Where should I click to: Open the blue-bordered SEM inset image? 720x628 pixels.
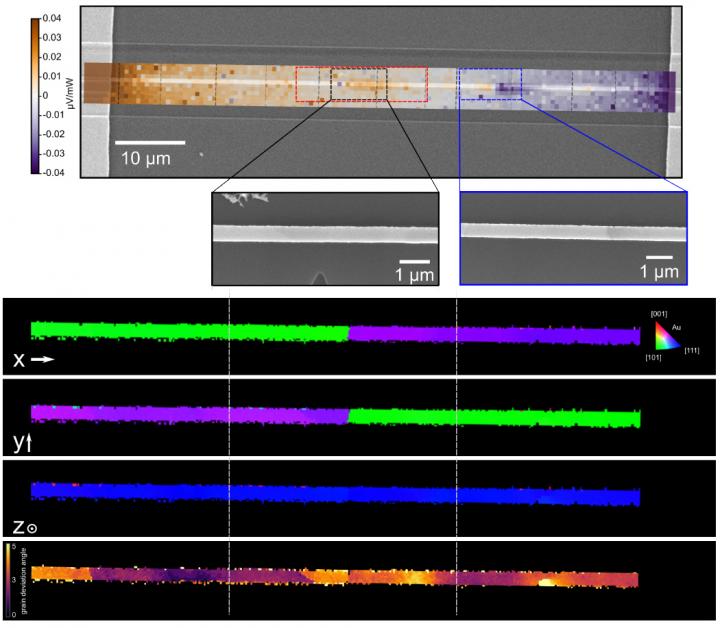[x=573, y=237]
